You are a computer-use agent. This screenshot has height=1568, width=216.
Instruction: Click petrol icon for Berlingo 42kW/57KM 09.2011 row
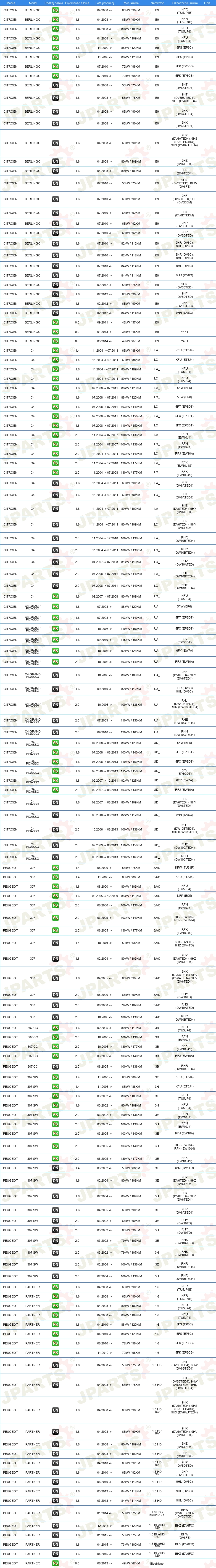click(55, 323)
